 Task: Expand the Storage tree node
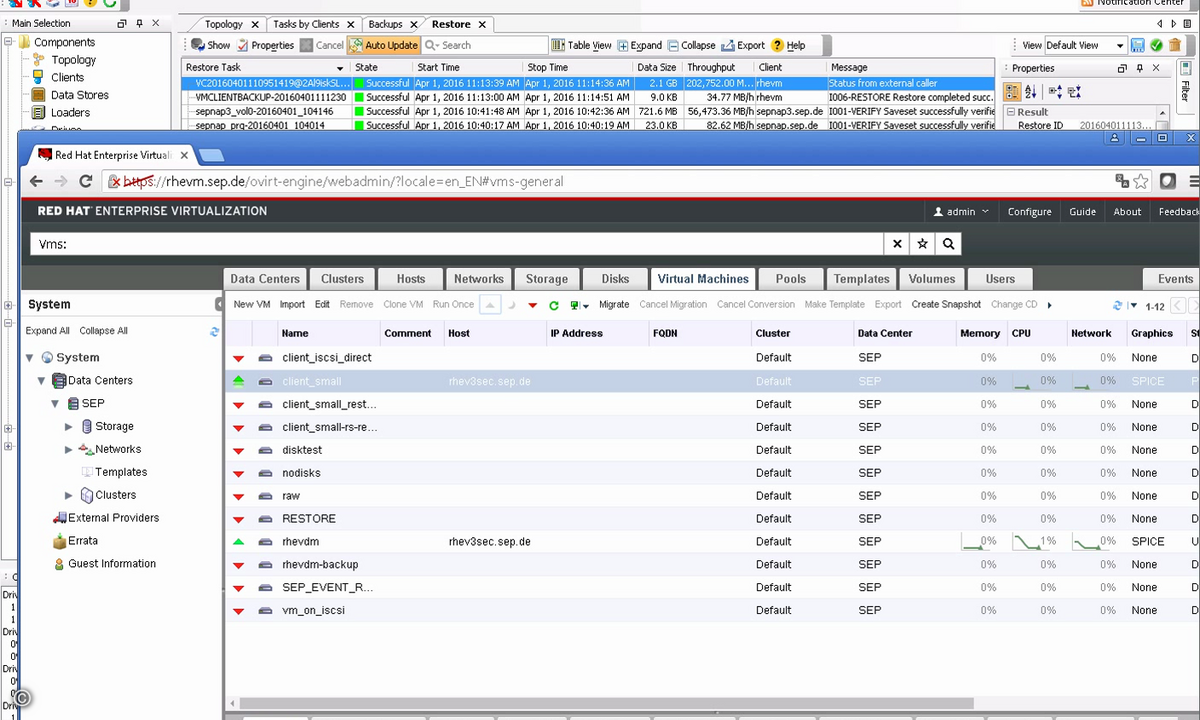coord(69,427)
